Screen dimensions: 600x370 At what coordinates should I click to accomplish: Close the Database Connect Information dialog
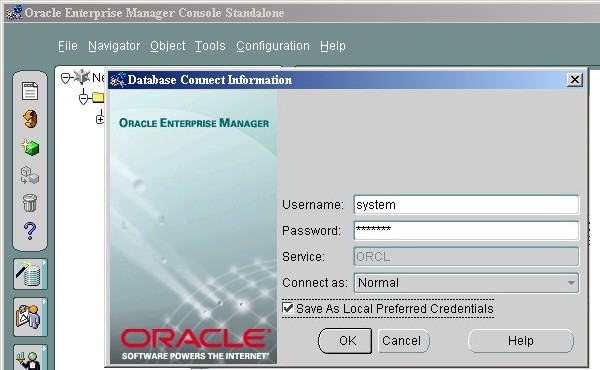[x=575, y=80]
